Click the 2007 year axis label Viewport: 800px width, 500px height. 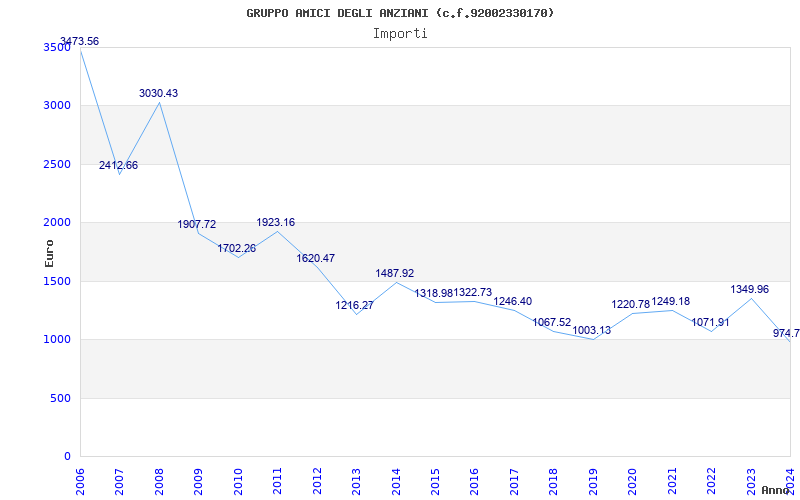point(119,481)
